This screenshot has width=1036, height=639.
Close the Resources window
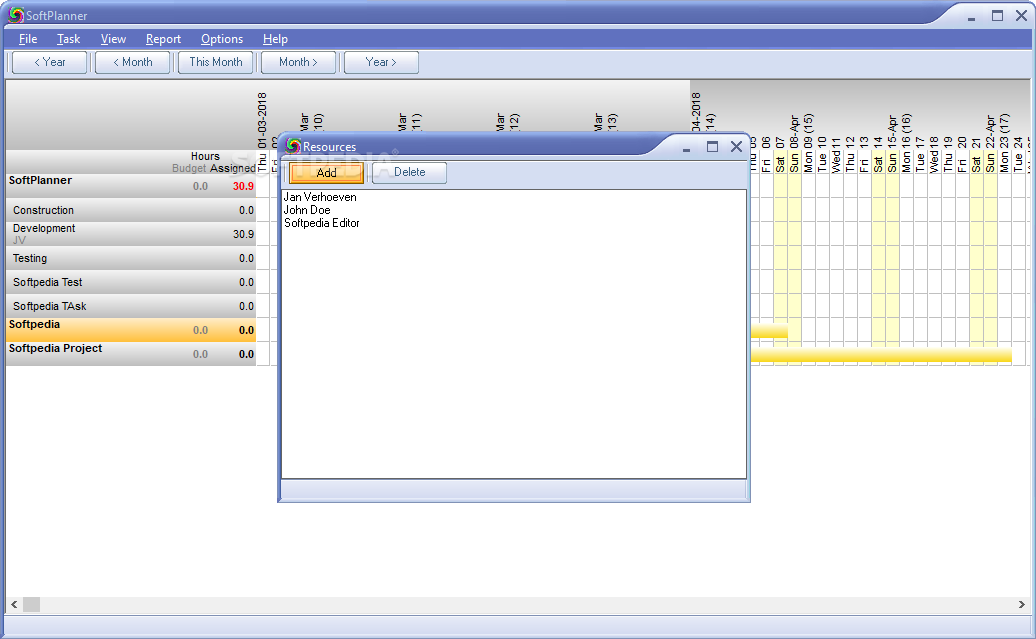737,147
